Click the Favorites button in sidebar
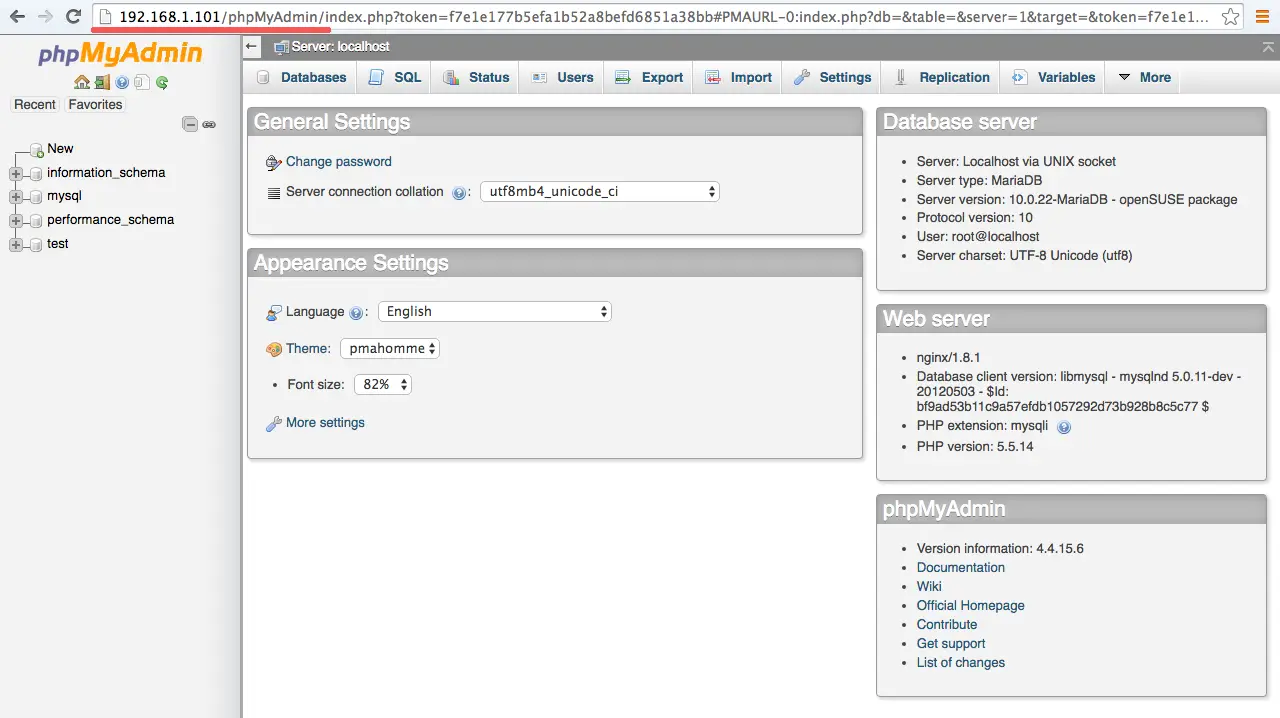 tap(95, 104)
